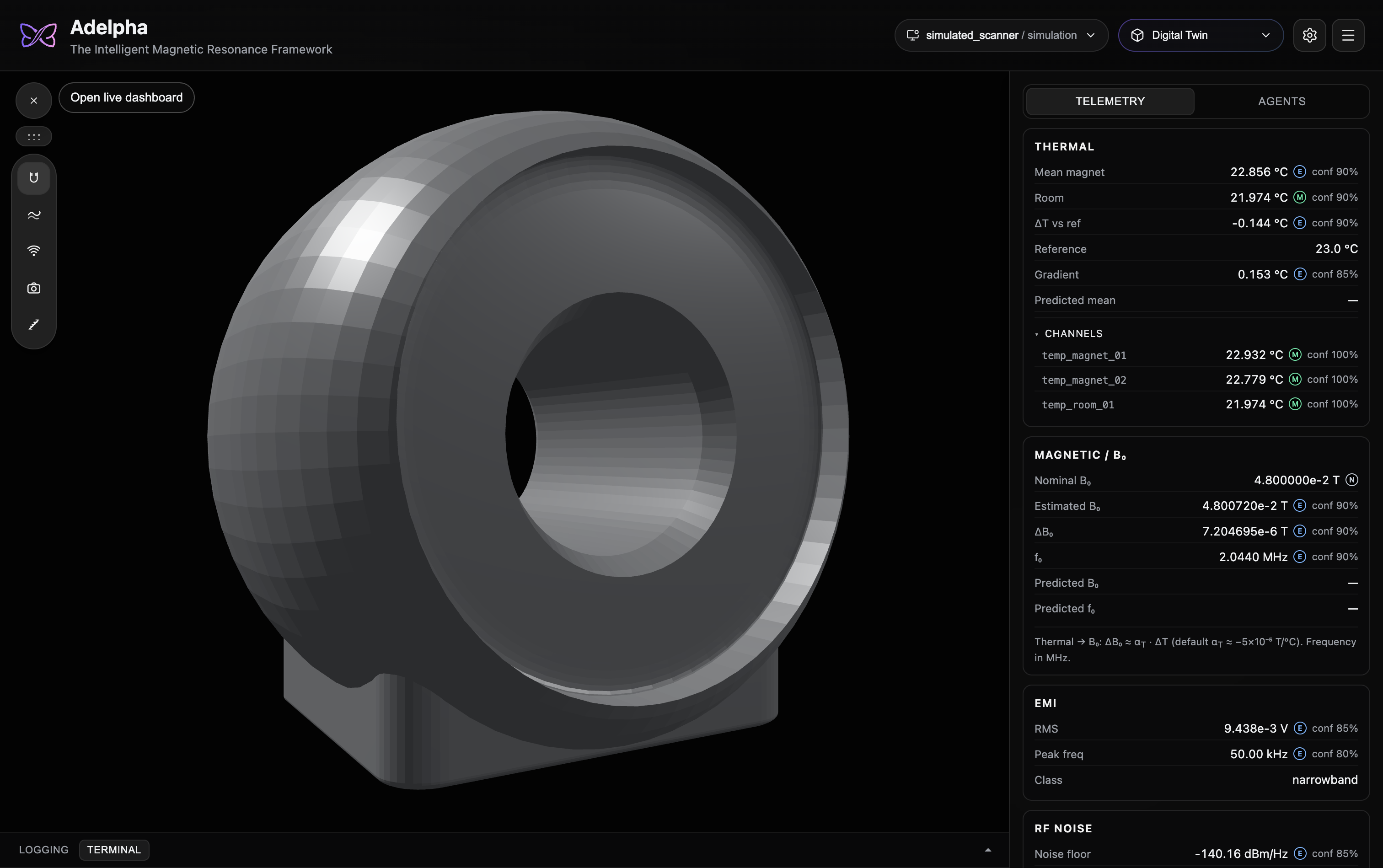Image resolution: width=1383 pixels, height=868 pixels.
Task: Click the RF NOISE section heading
Action: 1063,828
